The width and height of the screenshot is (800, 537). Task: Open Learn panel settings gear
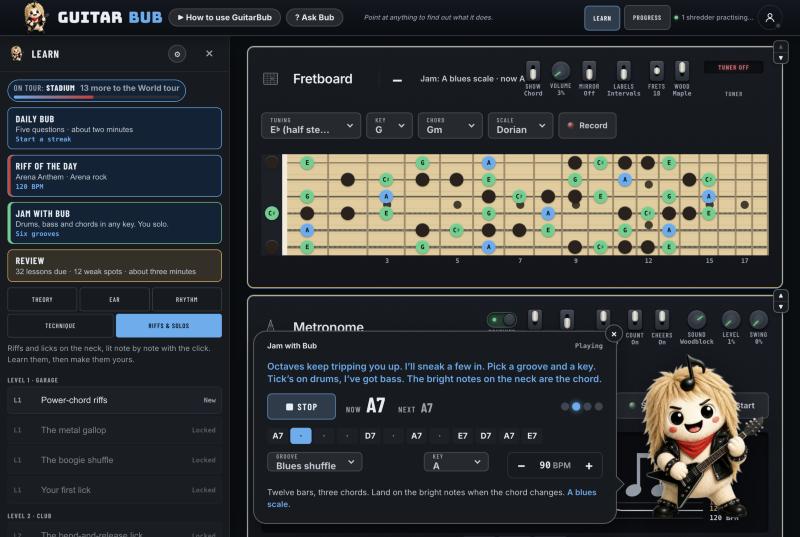tap(177, 54)
